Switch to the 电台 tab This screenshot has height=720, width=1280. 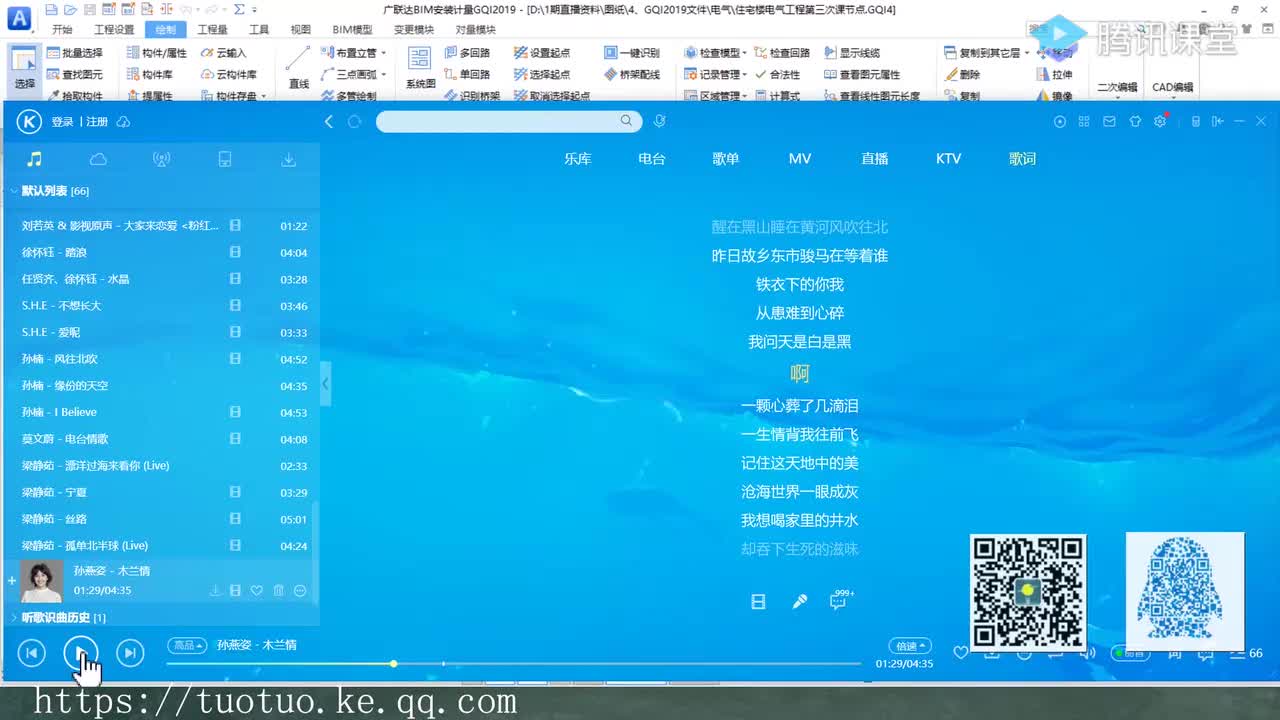pyautogui.click(x=652, y=159)
